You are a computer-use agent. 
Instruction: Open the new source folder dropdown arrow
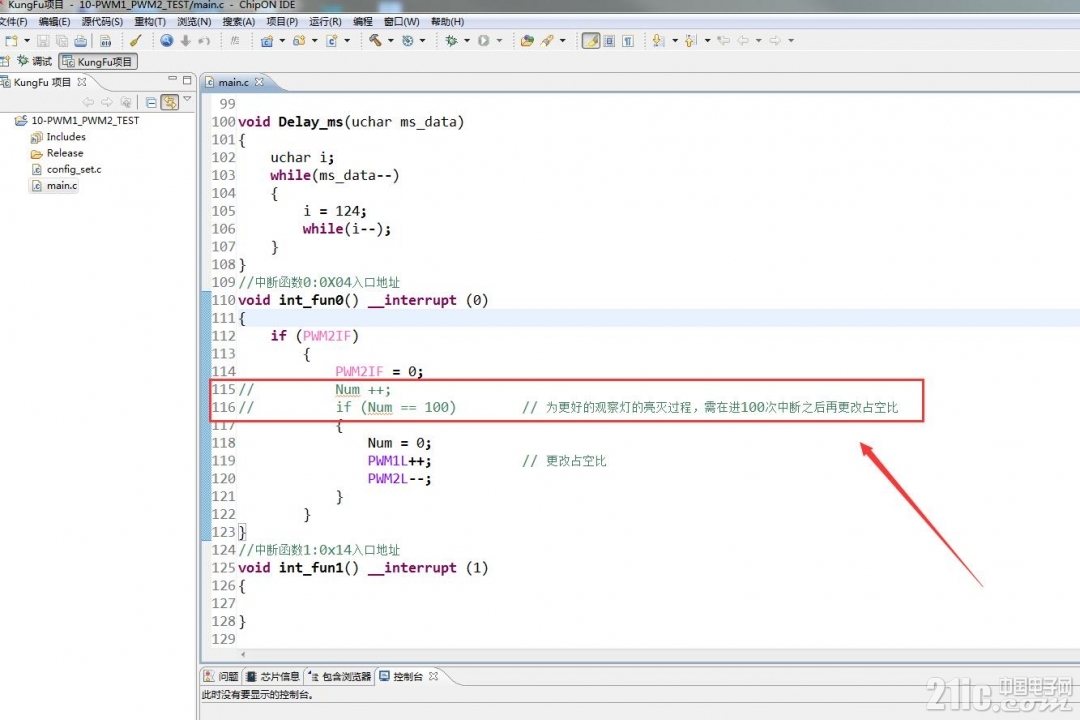[x=315, y=41]
